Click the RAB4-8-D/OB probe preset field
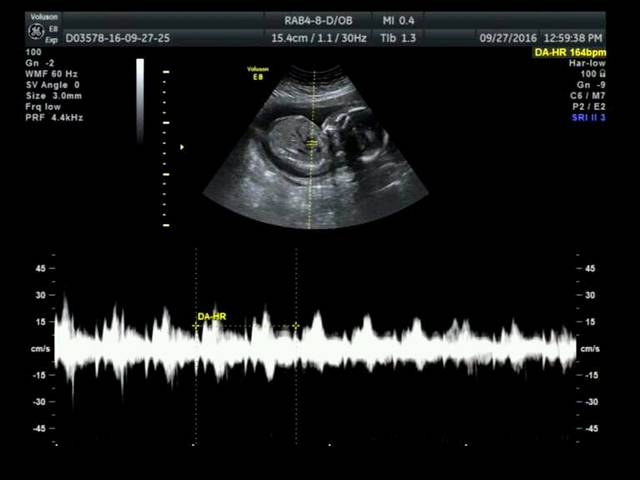Screen dimensions: 640x480 pos(318,20)
